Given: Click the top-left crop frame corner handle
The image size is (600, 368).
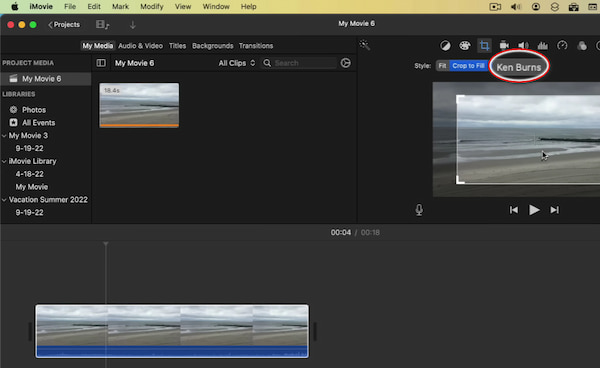Looking at the screenshot, I should point(460,98).
